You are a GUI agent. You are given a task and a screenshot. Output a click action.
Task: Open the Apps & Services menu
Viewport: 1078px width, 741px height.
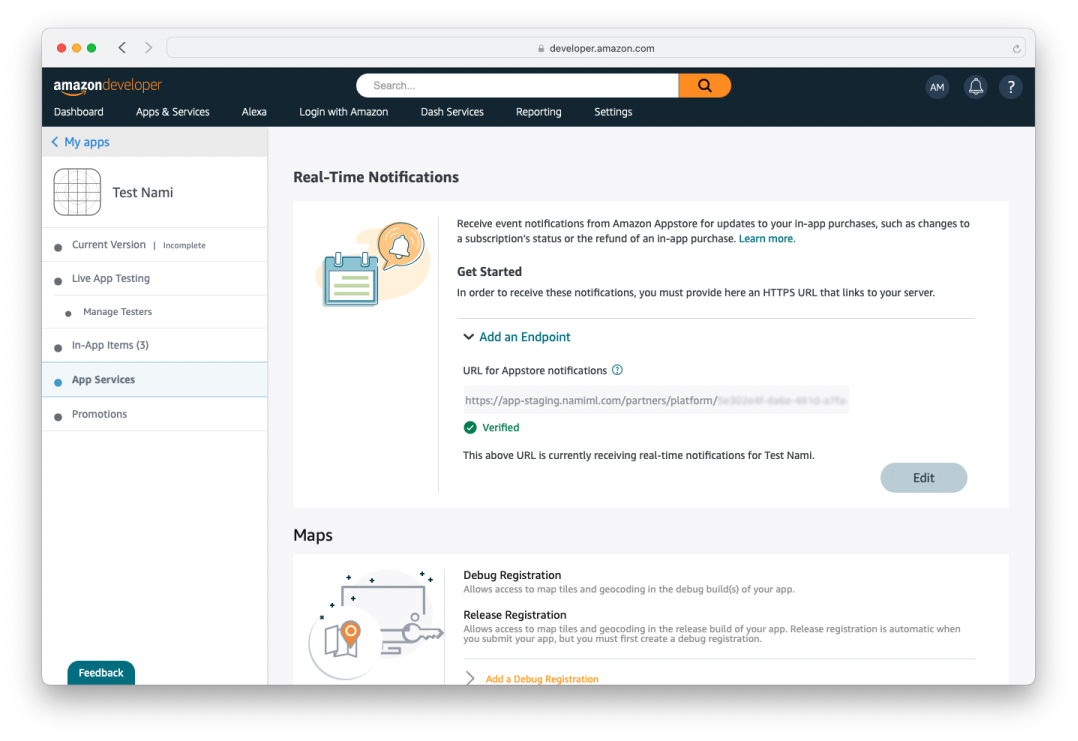(x=173, y=111)
